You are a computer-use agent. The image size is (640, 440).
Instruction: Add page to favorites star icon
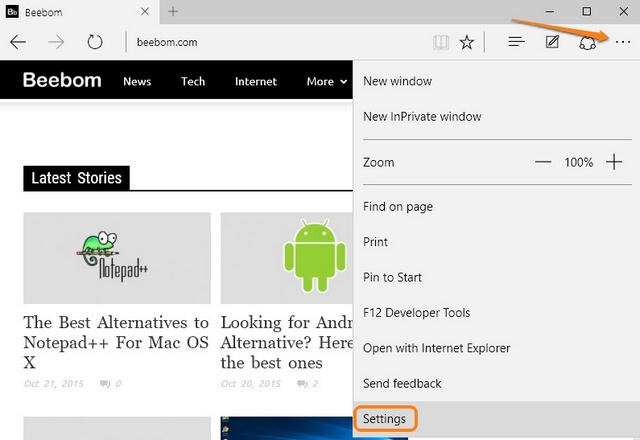[467, 42]
